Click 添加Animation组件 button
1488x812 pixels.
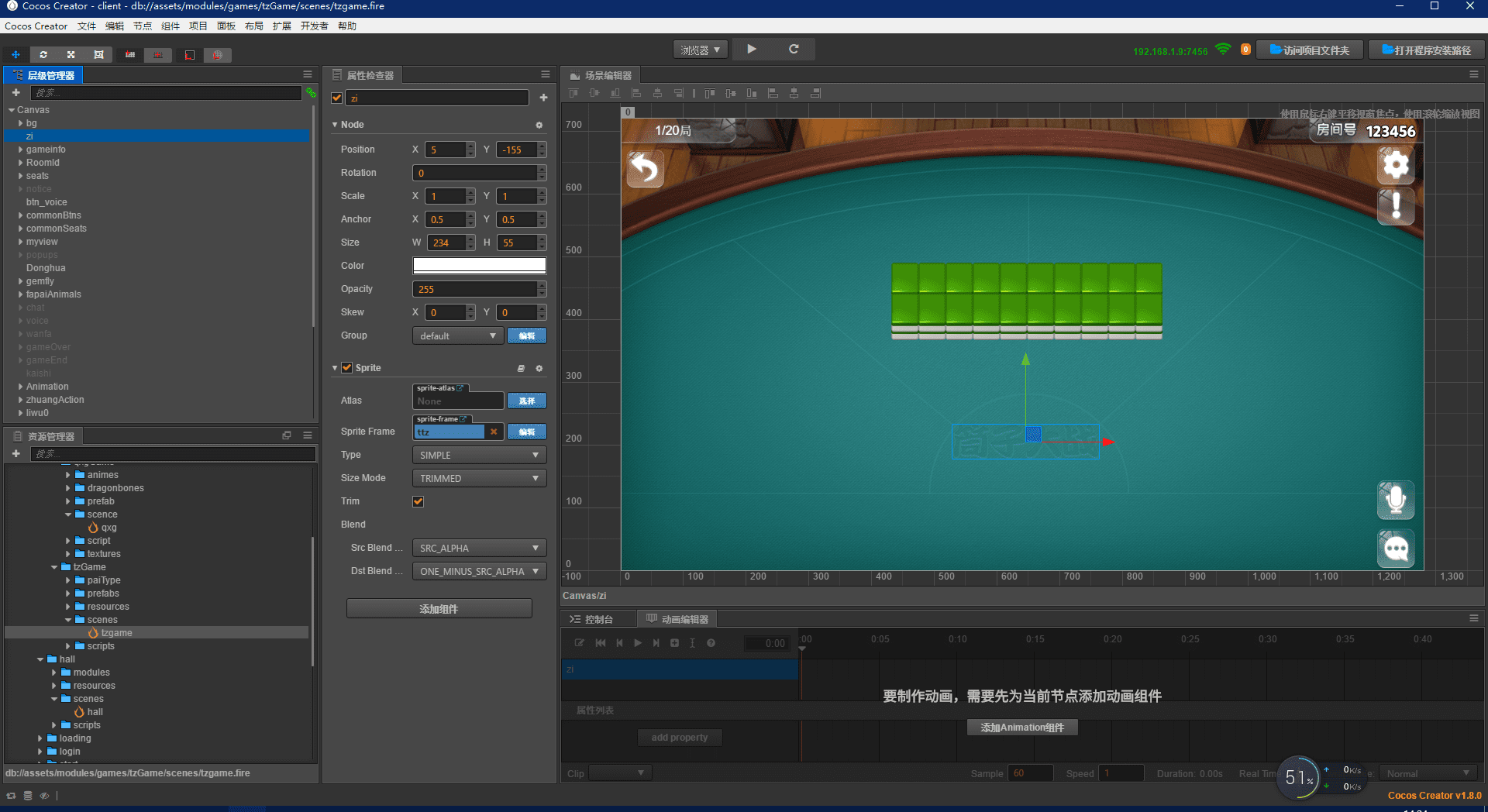pos(1022,728)
